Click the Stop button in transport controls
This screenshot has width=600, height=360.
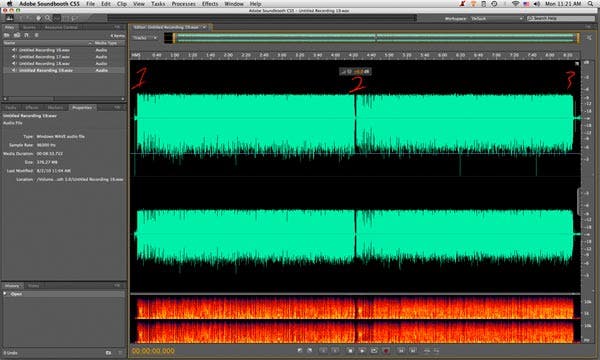[350, 350]
